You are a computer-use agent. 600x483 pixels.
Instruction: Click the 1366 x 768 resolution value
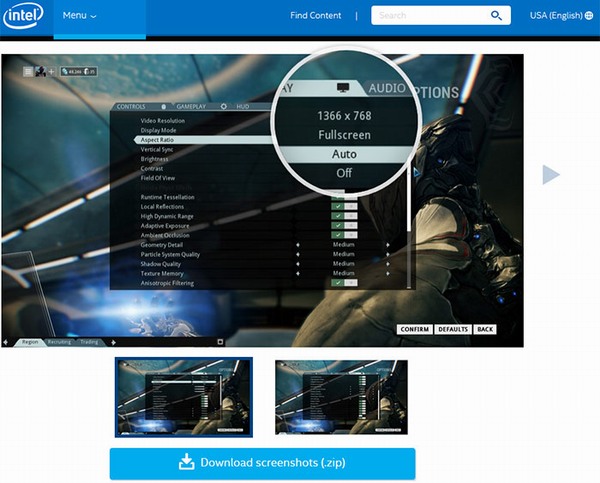[x=344, y=116]
